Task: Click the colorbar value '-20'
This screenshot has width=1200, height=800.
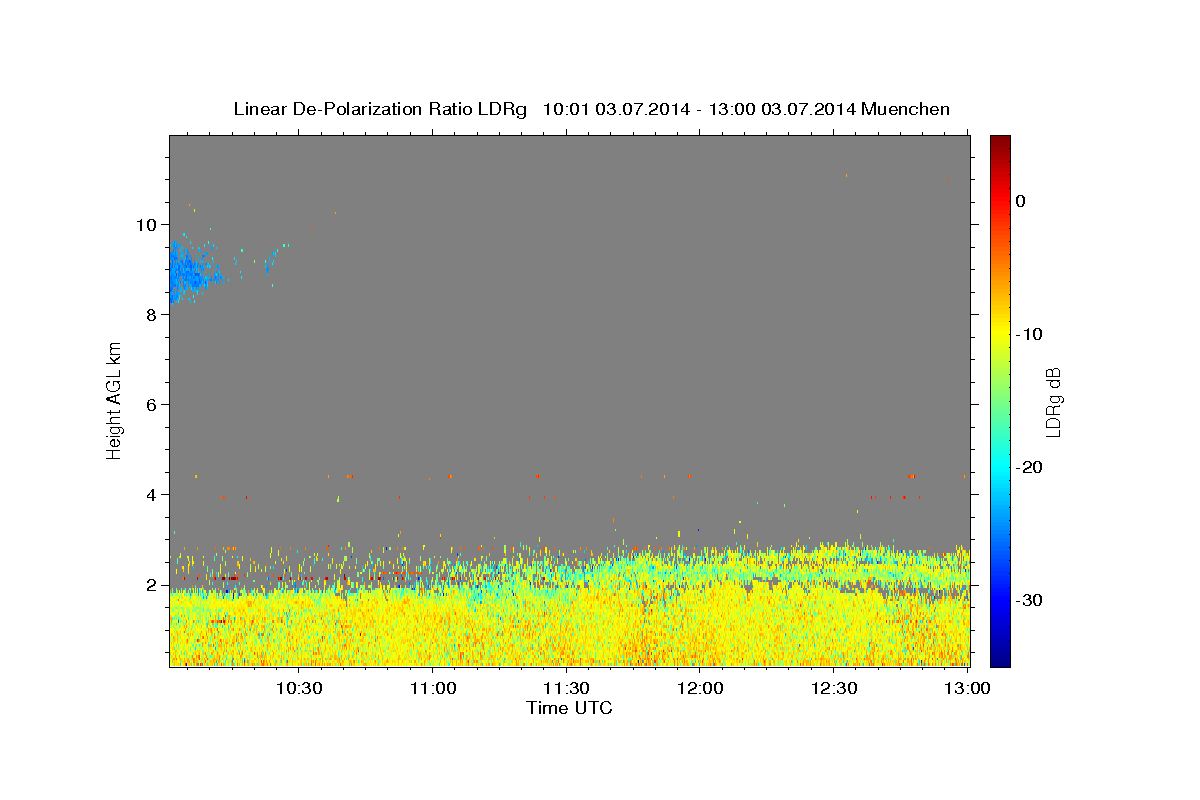Action: tap(1030, 467)
